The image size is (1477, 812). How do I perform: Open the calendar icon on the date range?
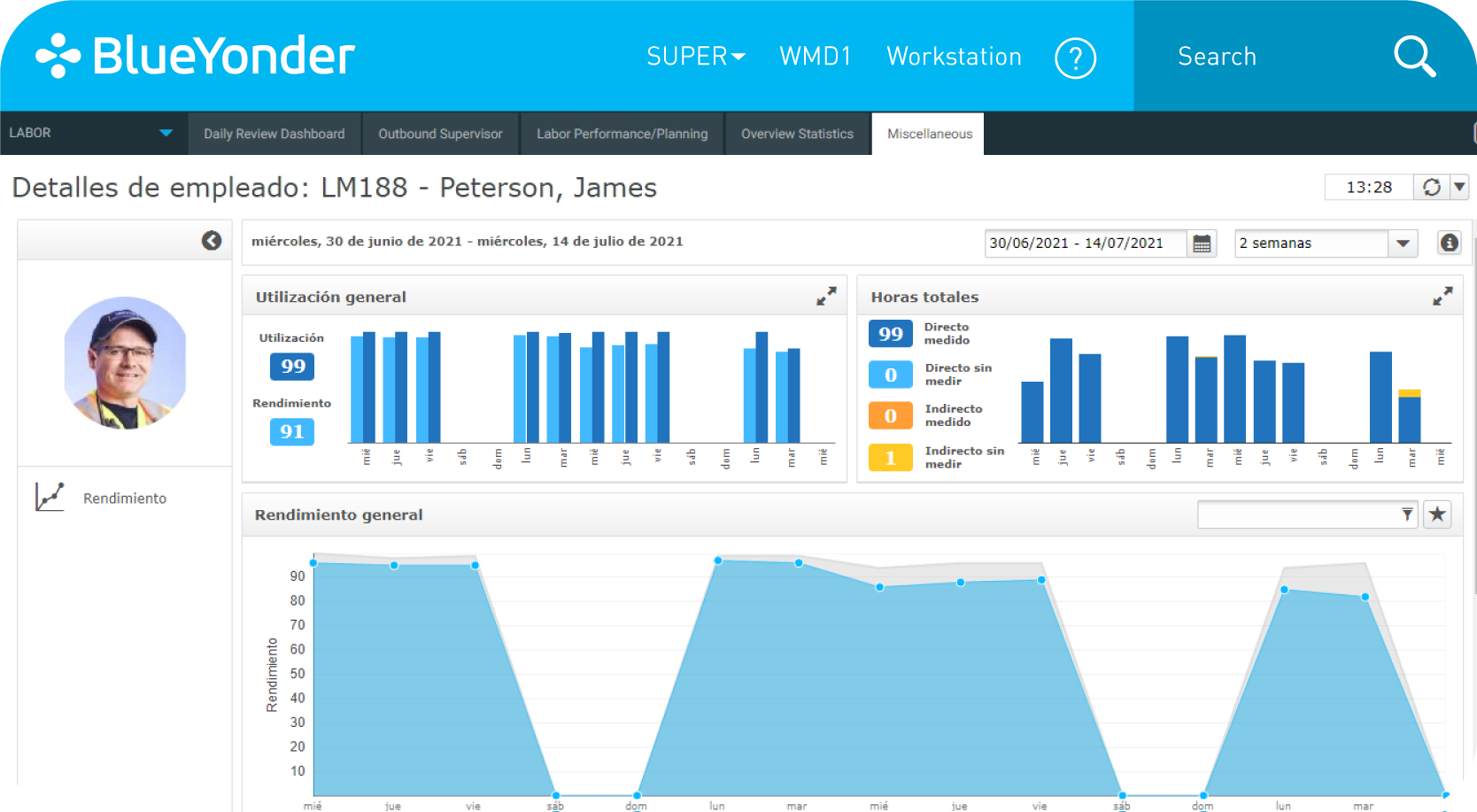1202,243
